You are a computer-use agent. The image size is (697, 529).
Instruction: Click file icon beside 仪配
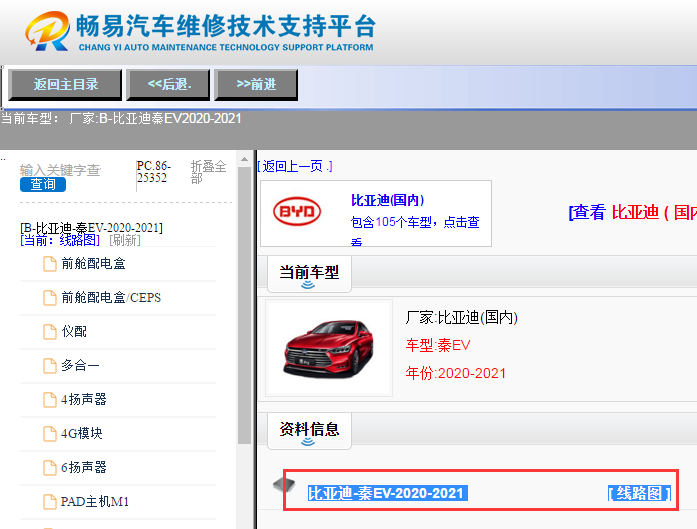click(x=50, y=332)
